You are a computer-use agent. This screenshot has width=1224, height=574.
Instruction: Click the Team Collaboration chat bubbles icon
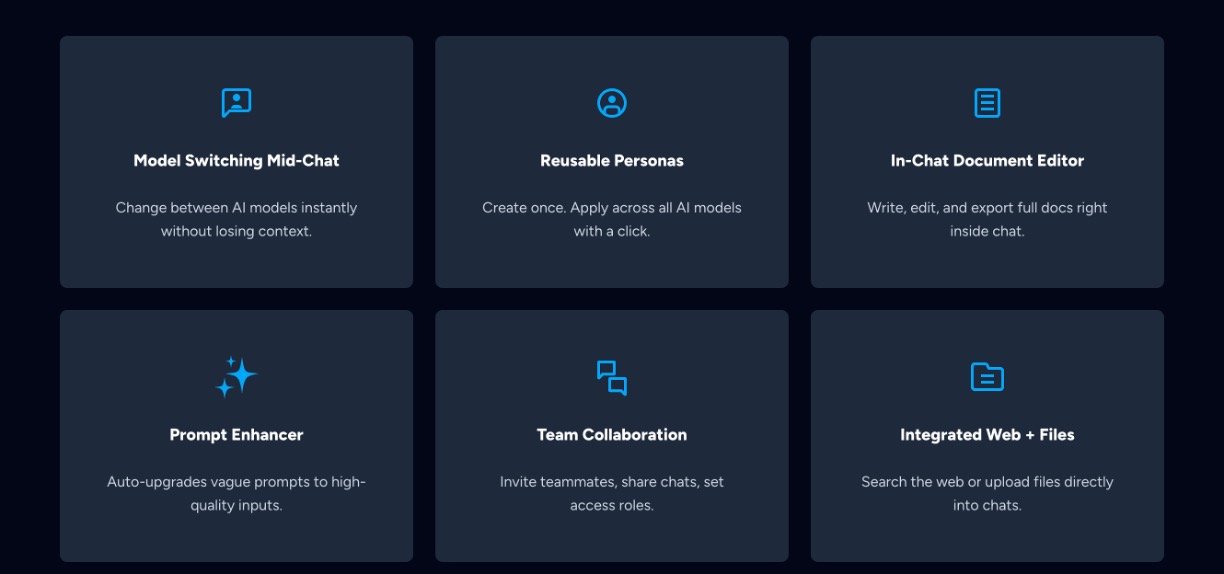click(611, 377)
